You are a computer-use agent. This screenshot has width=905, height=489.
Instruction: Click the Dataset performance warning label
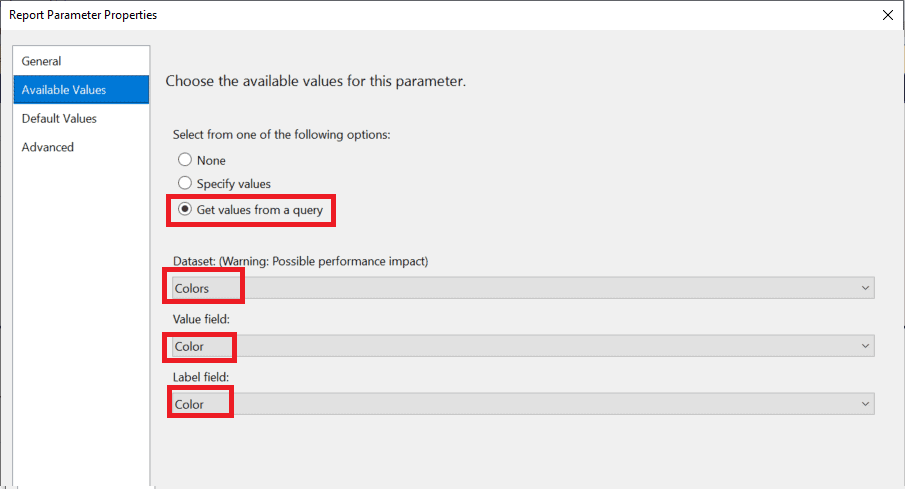tap(300, 261)
